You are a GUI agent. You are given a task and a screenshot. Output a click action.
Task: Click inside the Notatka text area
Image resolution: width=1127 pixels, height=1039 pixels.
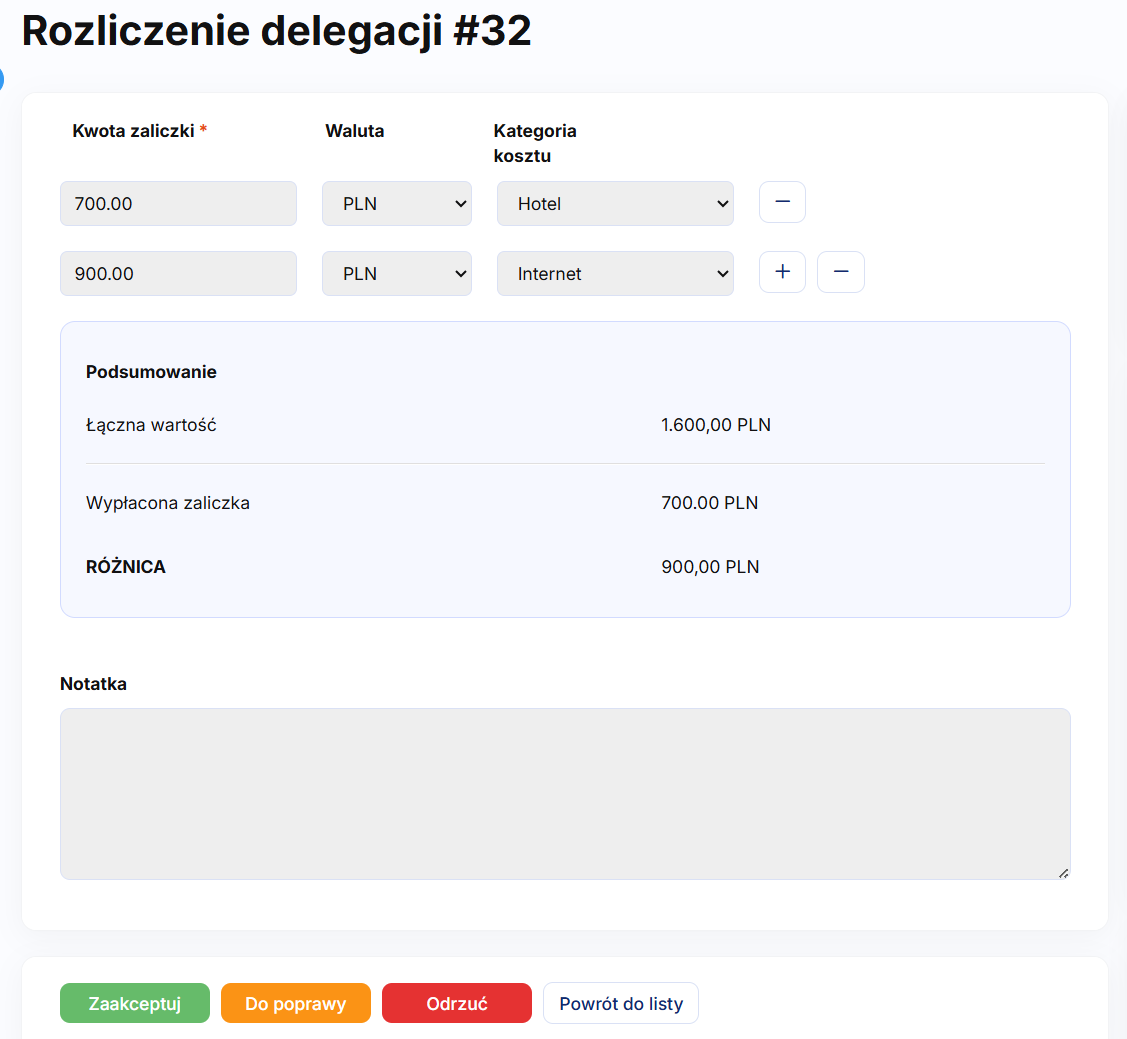pos(565,794)
